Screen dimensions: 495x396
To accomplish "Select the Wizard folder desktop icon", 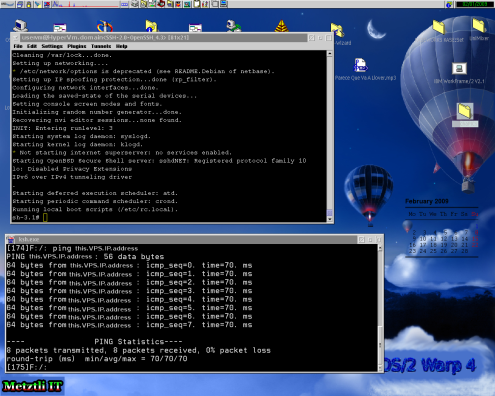I will tap(338, 31).
